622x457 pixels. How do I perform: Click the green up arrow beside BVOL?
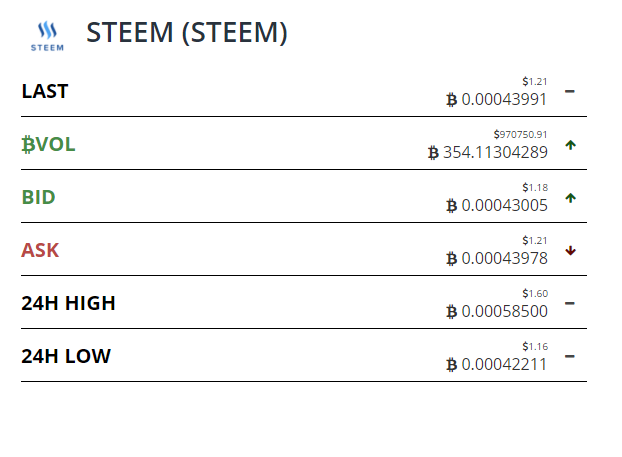[x=570, y=145]
